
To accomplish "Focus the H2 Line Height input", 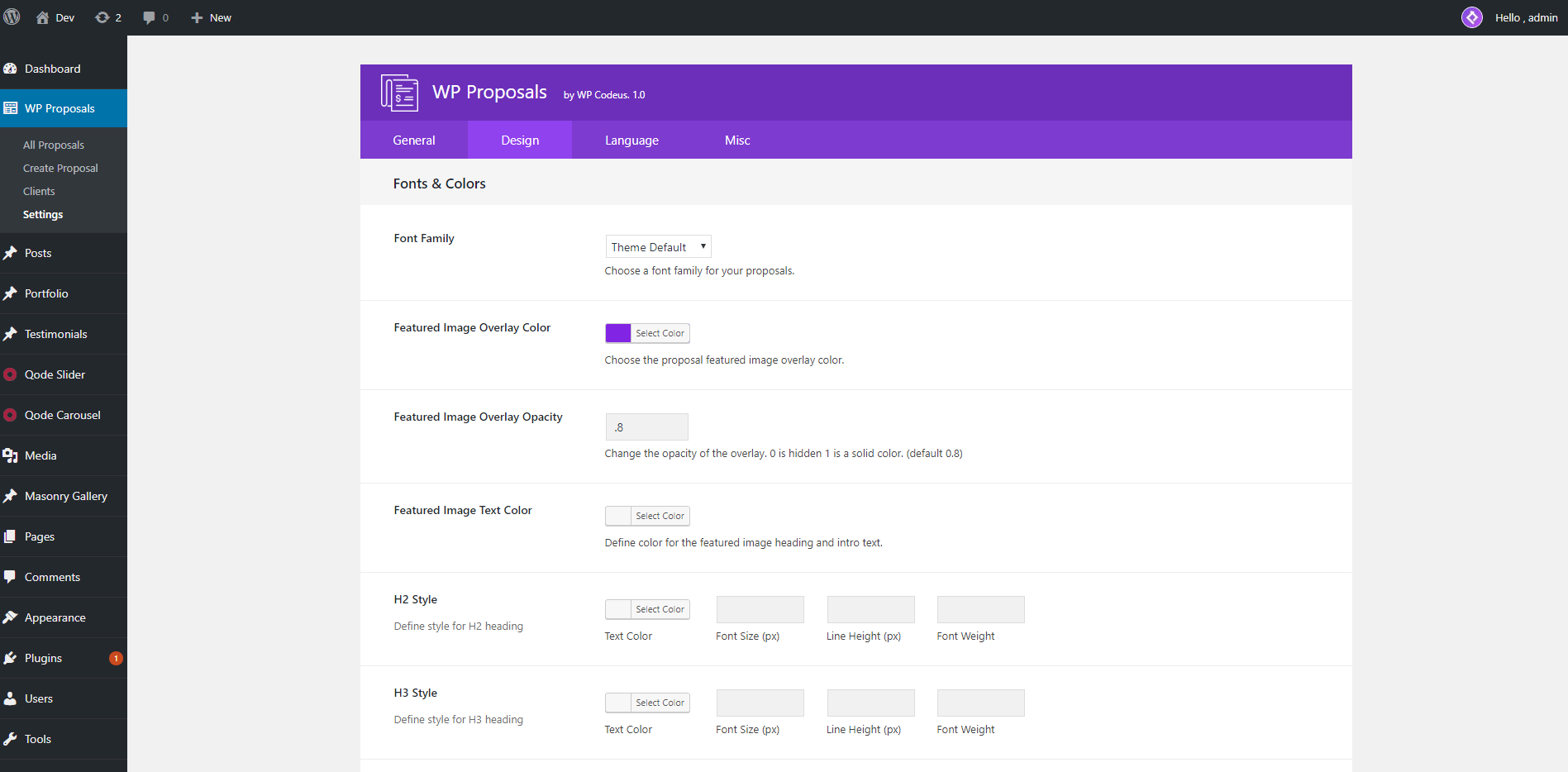I will [870, 609].
